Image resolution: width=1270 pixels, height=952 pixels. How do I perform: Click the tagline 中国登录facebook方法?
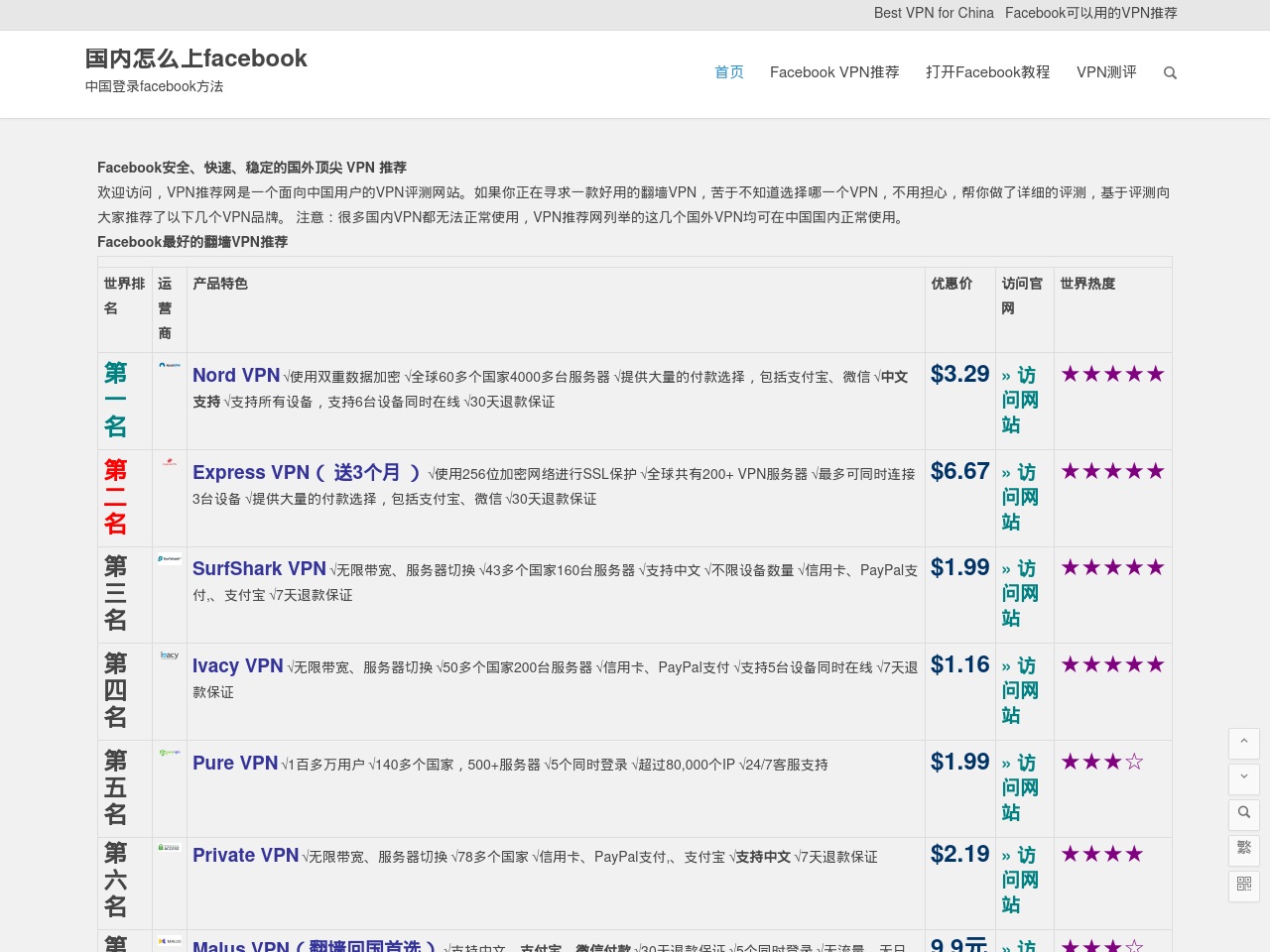(155, 86)
